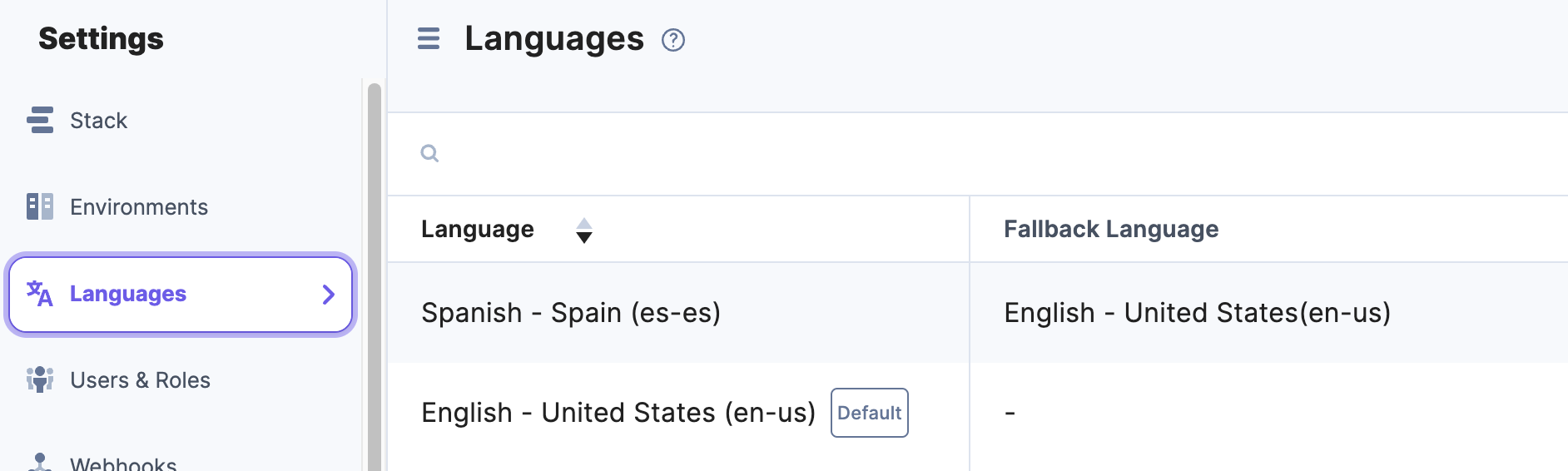
Task: Open the English - United States (en-us) language
Action: point(618,413)
